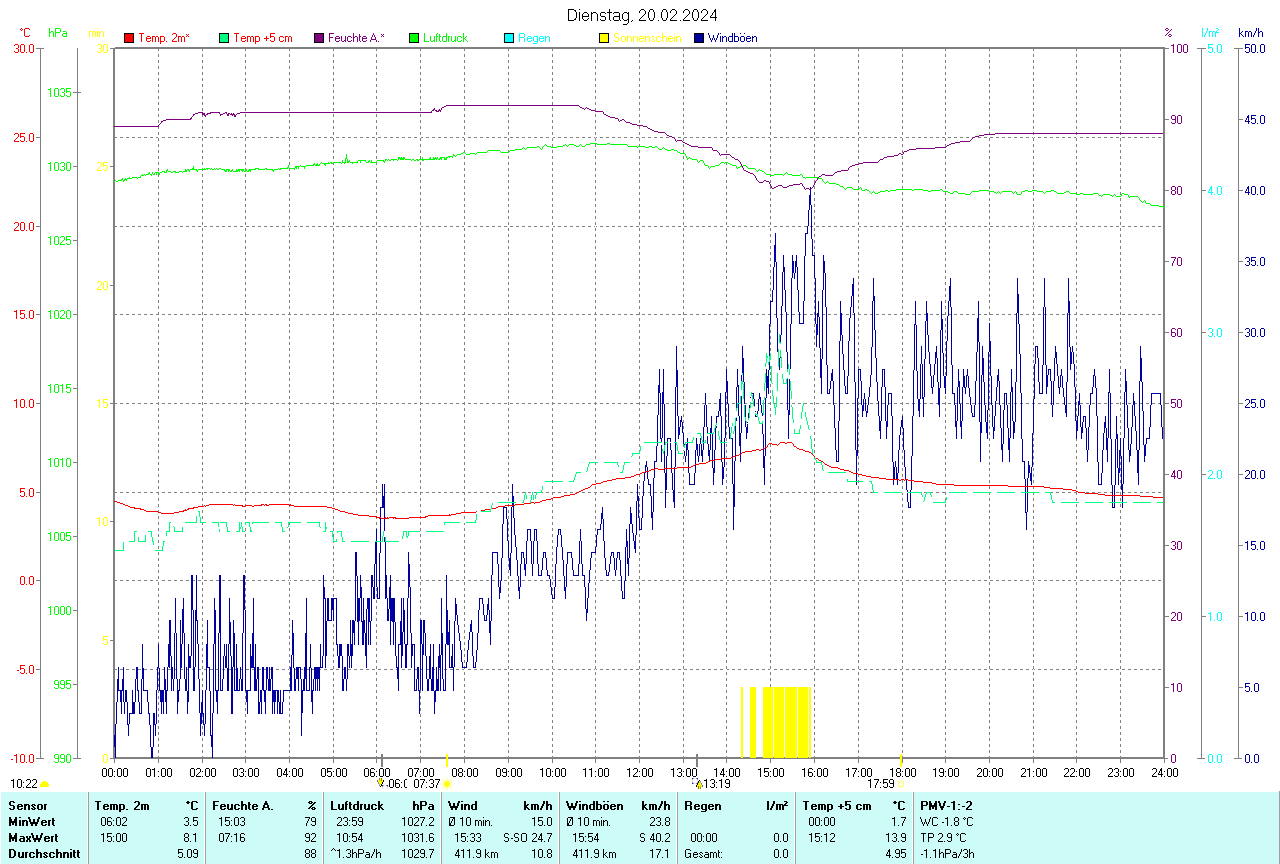1280x864 pixels.
Task: Click the km/h axis unit label at top right
Action: [x=1251, y=33]
